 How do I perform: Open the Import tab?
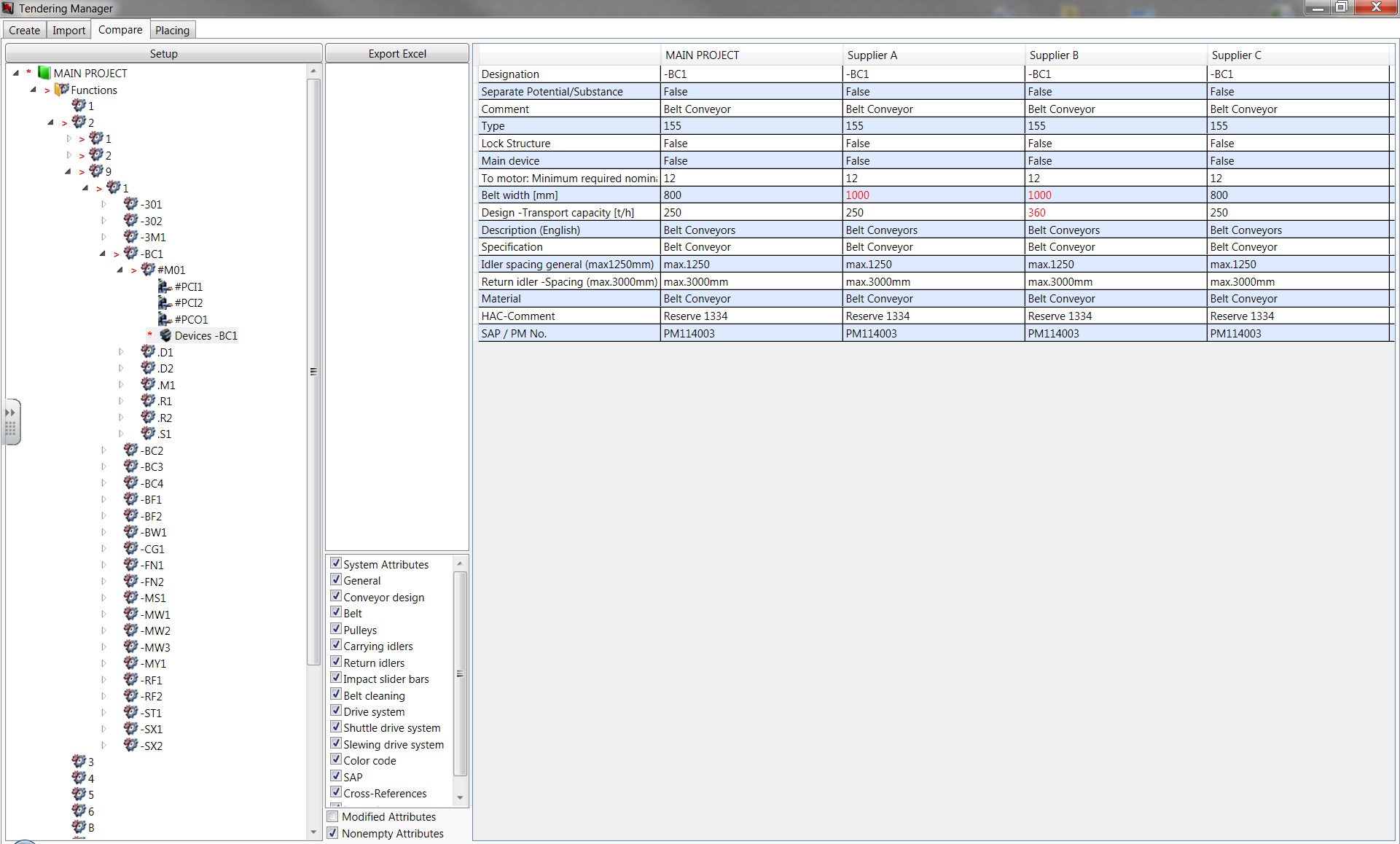coord(69,30)
